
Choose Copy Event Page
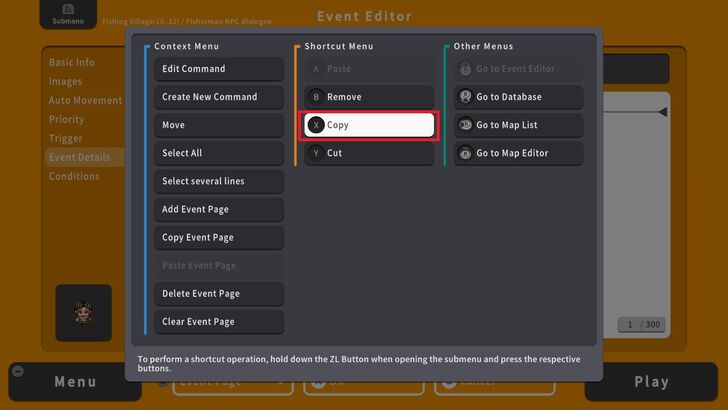tap(219, 237)
